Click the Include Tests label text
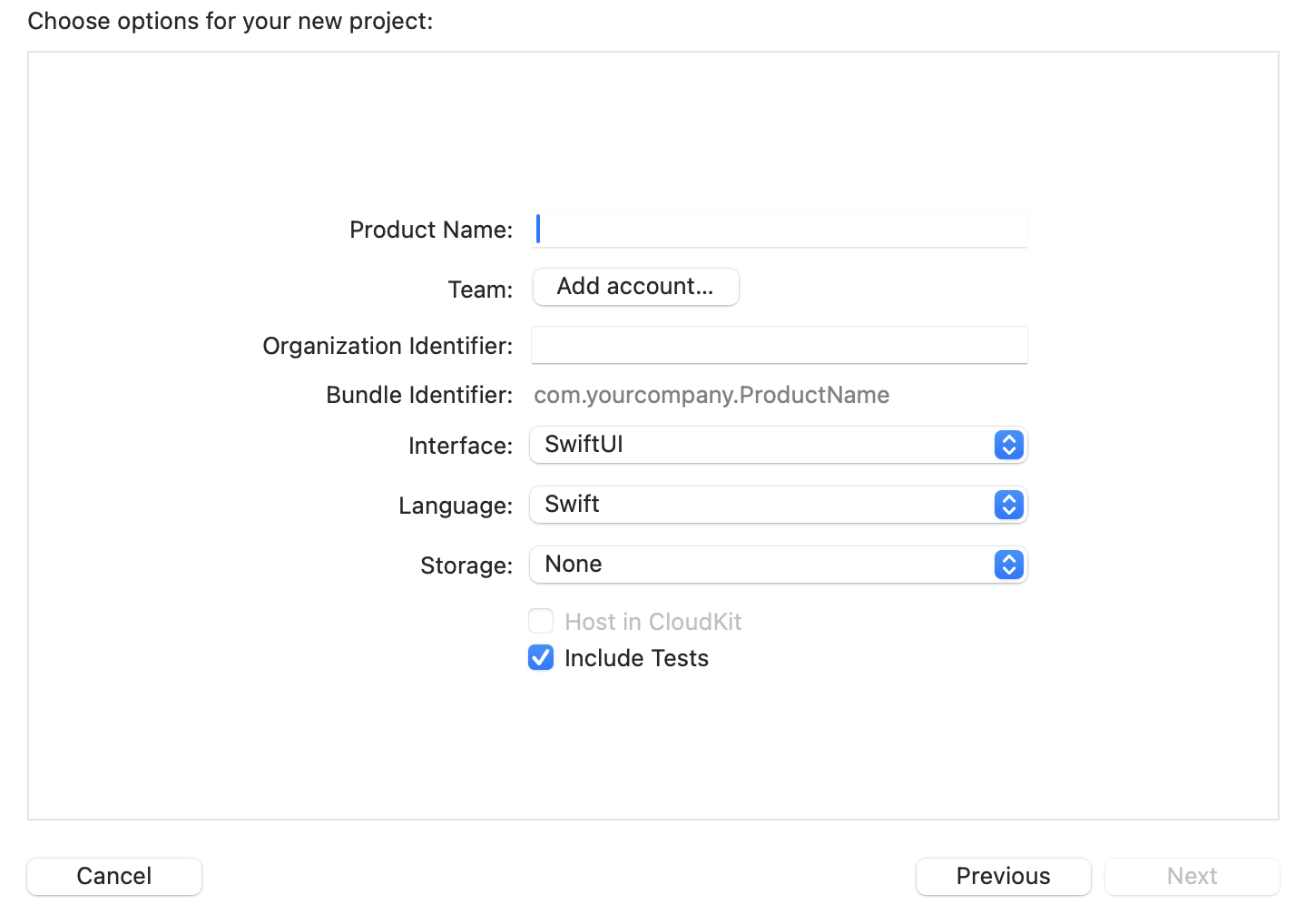1305x924 pixels. (636, 658)
